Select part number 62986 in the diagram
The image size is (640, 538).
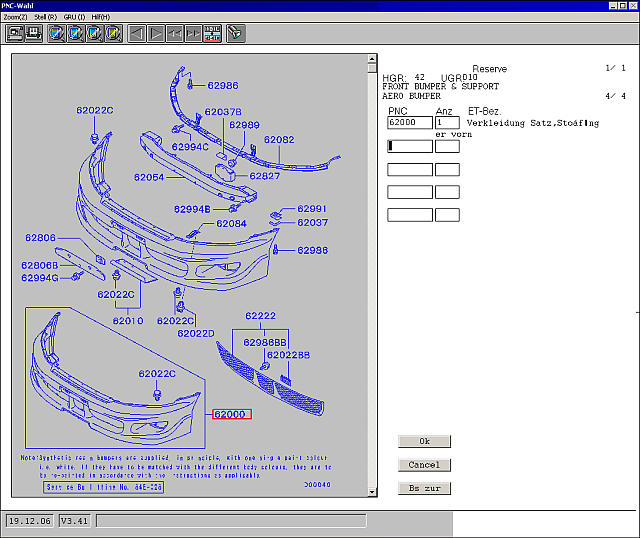click(221, 86)
